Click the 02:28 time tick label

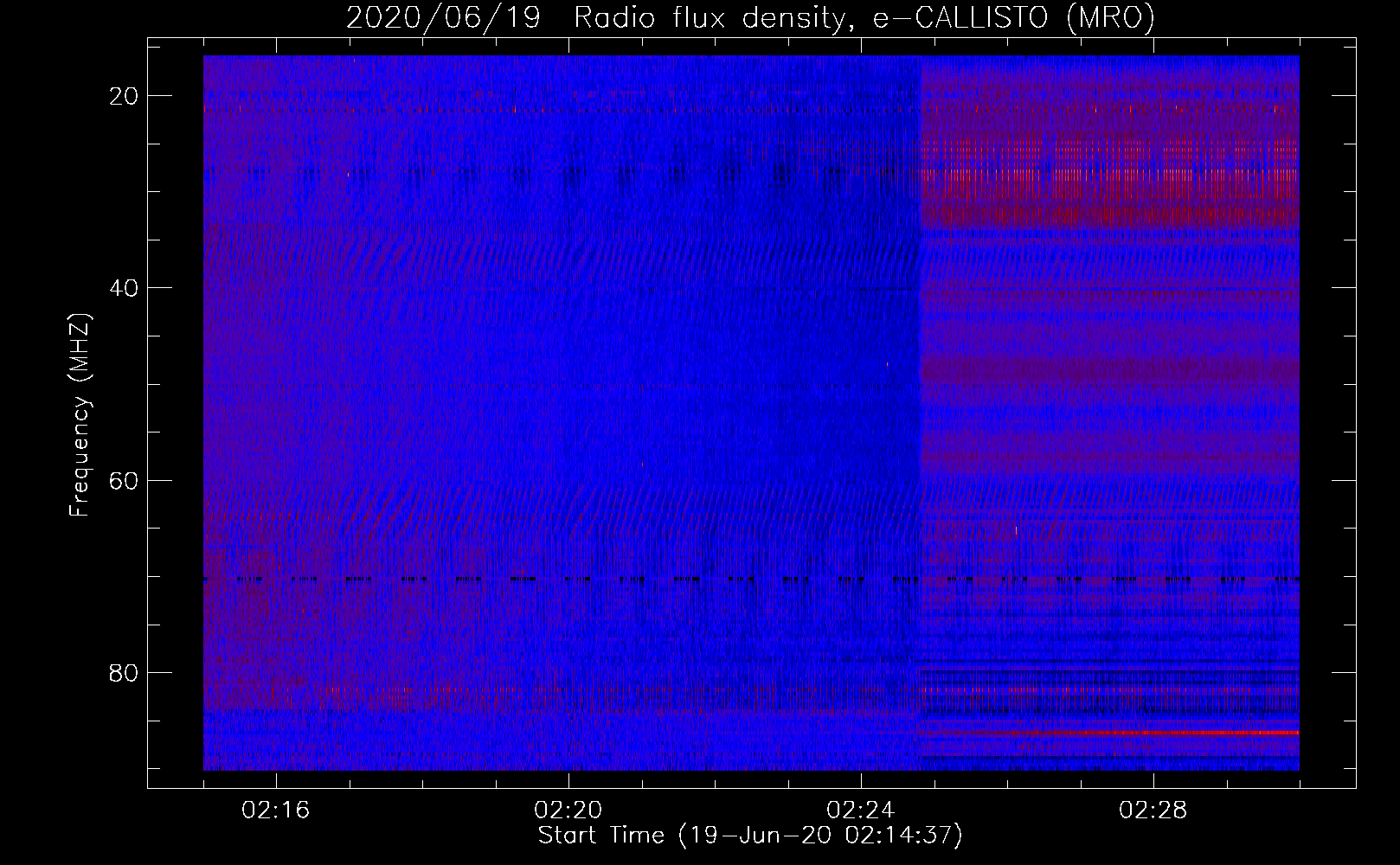tap(1153, 811)
